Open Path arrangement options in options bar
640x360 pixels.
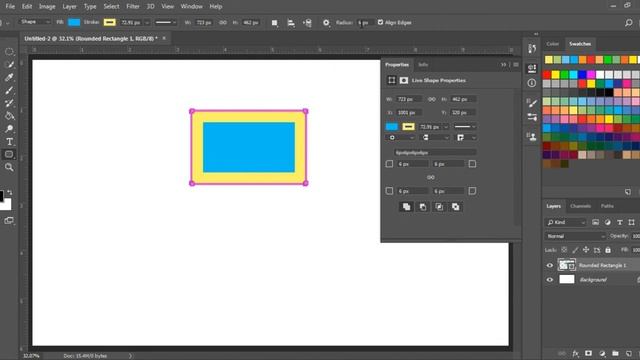(x=307, y=23)
